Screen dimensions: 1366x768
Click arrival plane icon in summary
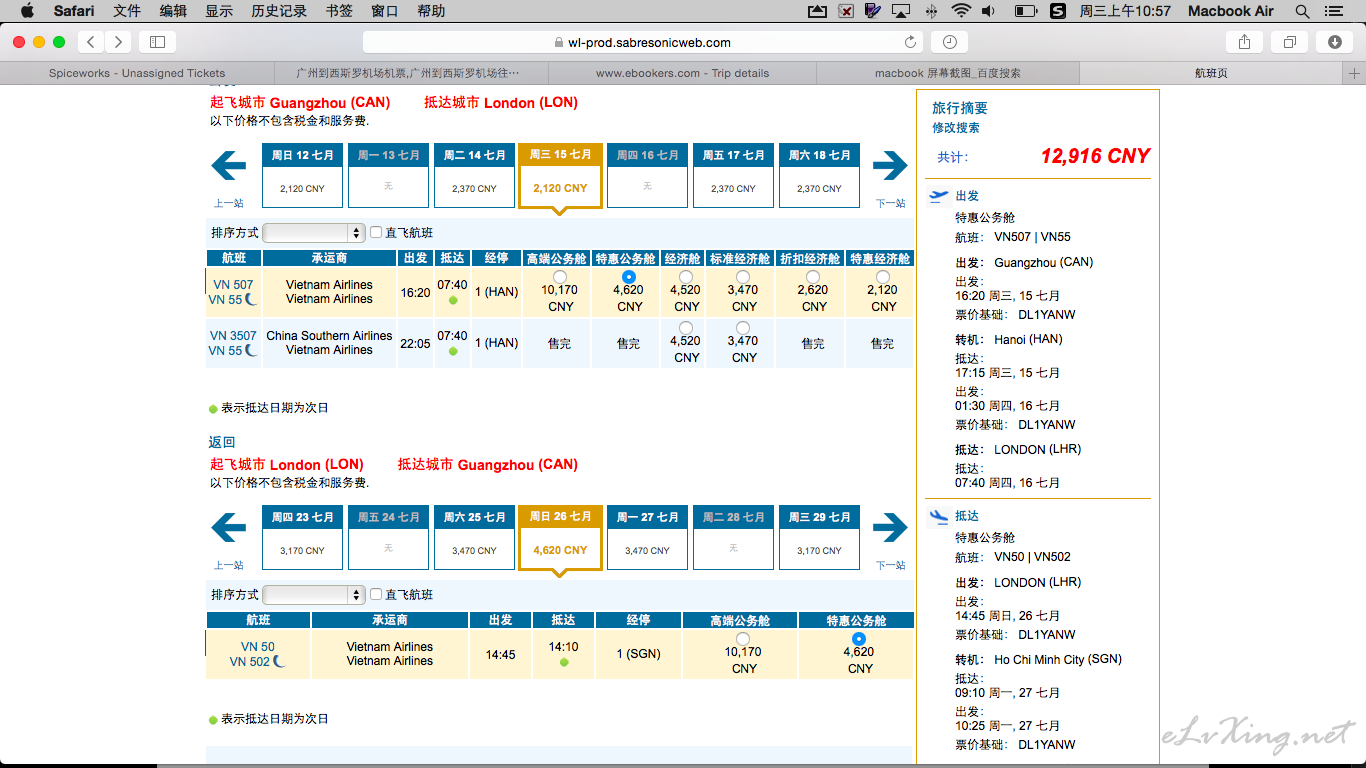tap(939, 516)
